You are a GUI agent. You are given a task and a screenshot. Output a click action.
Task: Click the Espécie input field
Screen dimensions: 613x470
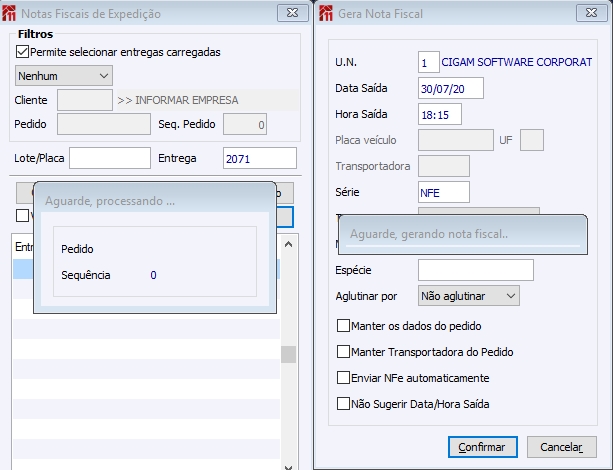(x=476, y=270)
